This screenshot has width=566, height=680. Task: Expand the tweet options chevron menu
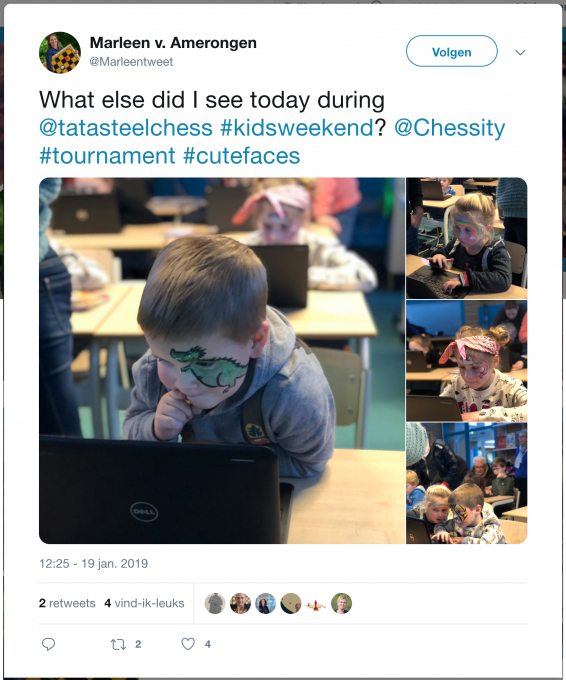(520, 52)
